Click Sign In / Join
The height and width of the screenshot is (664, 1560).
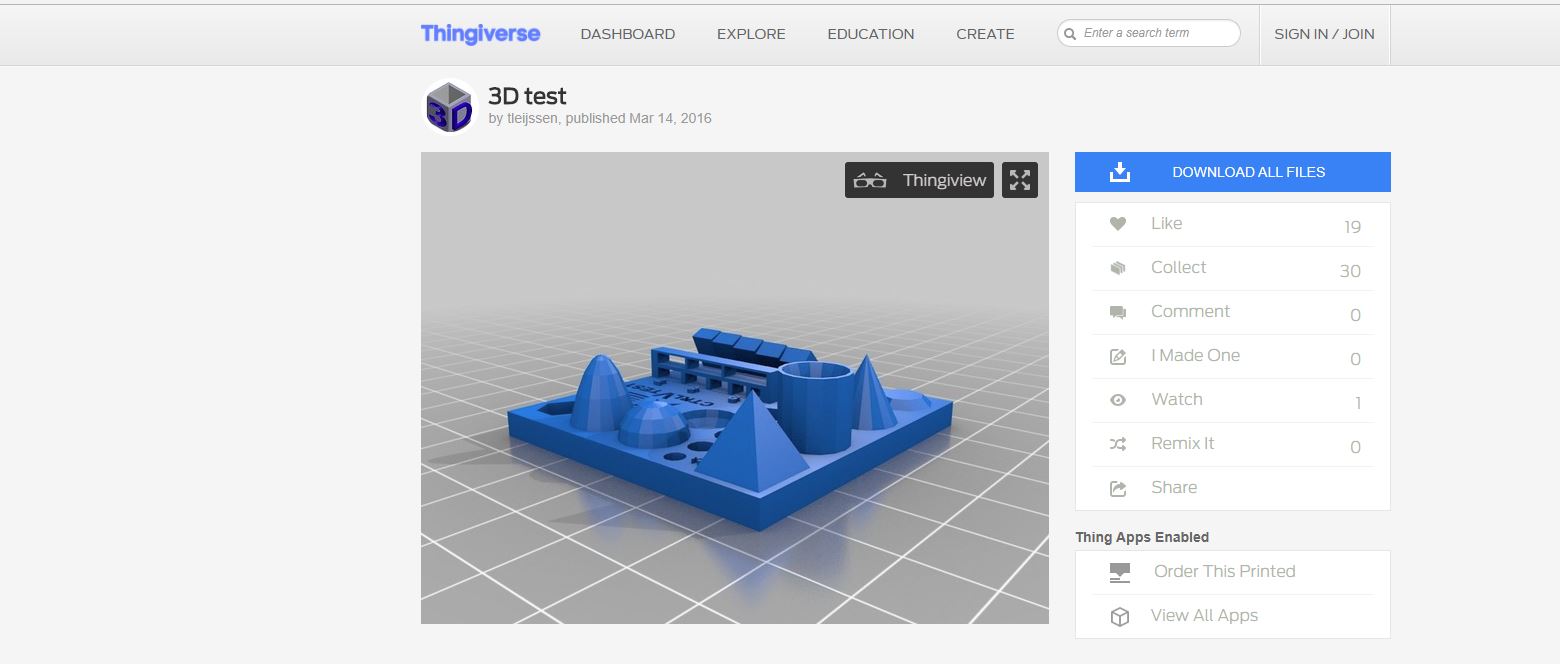coord(1324,34)
